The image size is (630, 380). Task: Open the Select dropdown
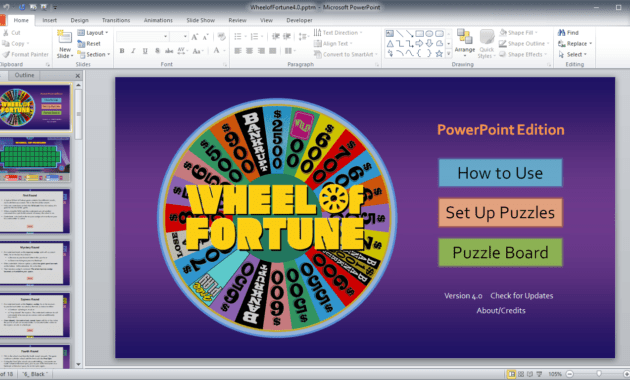pos(573,54)
